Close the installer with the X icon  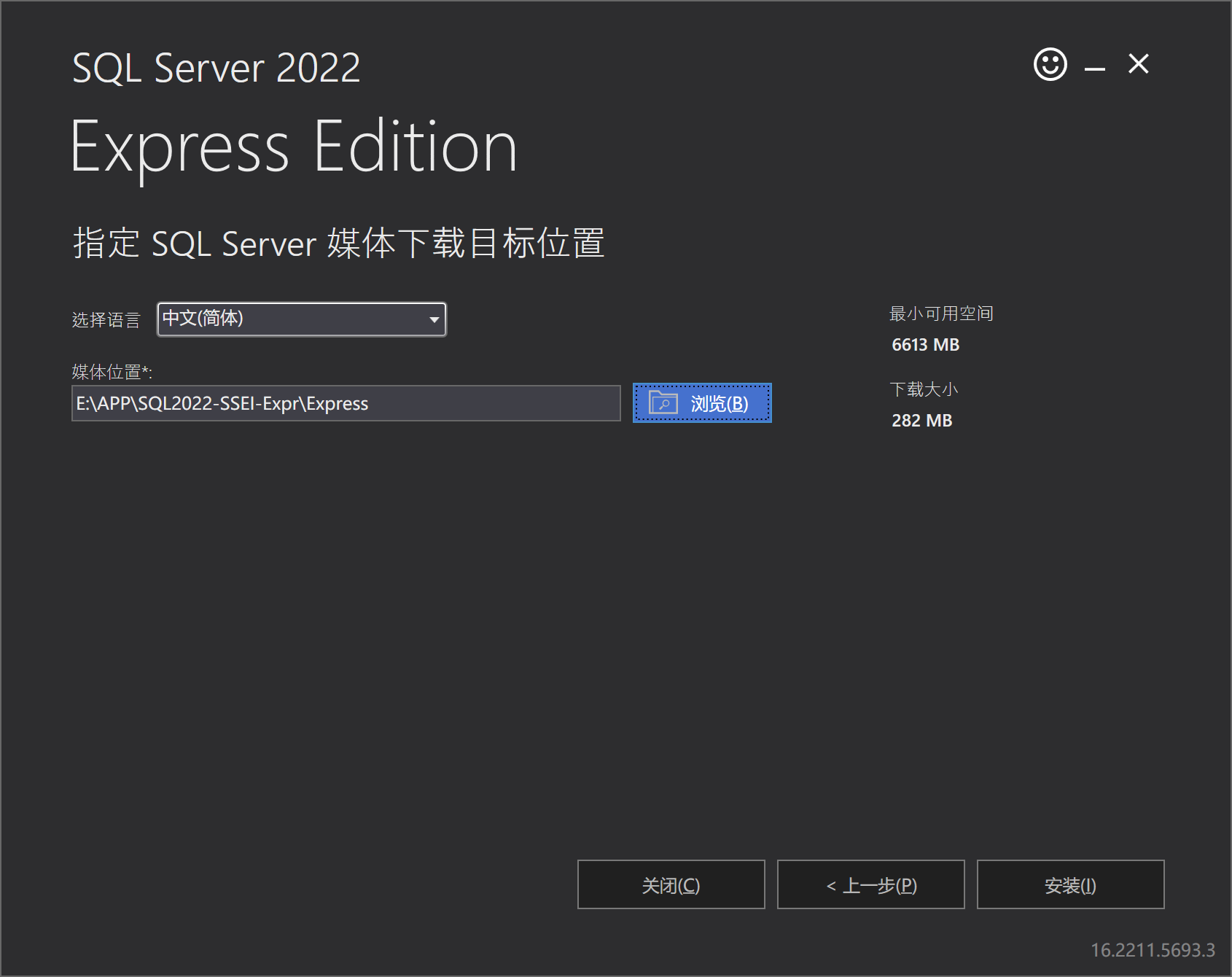(1138, 64)
